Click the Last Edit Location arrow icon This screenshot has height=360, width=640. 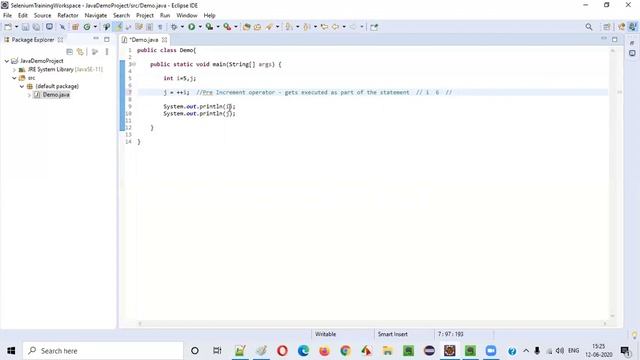point(324,27)
